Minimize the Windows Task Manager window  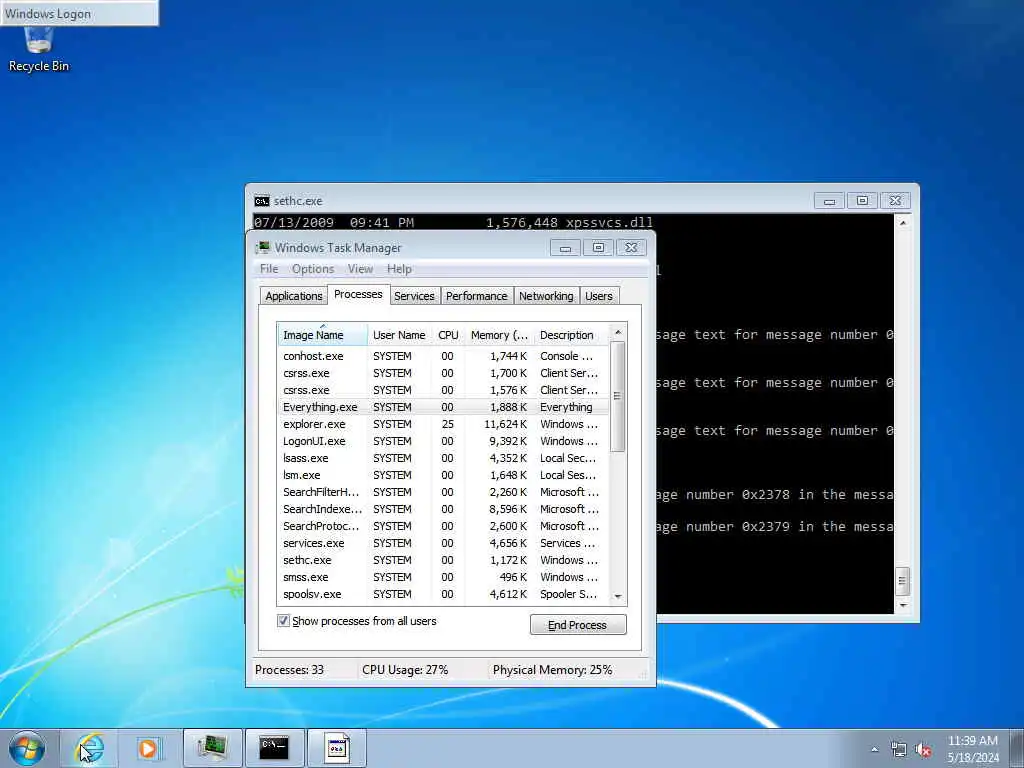pos(566,248)
